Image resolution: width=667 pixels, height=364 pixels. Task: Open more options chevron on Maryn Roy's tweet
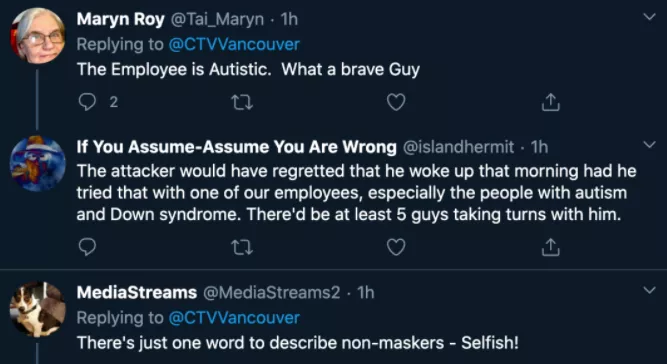coord(649,17)
